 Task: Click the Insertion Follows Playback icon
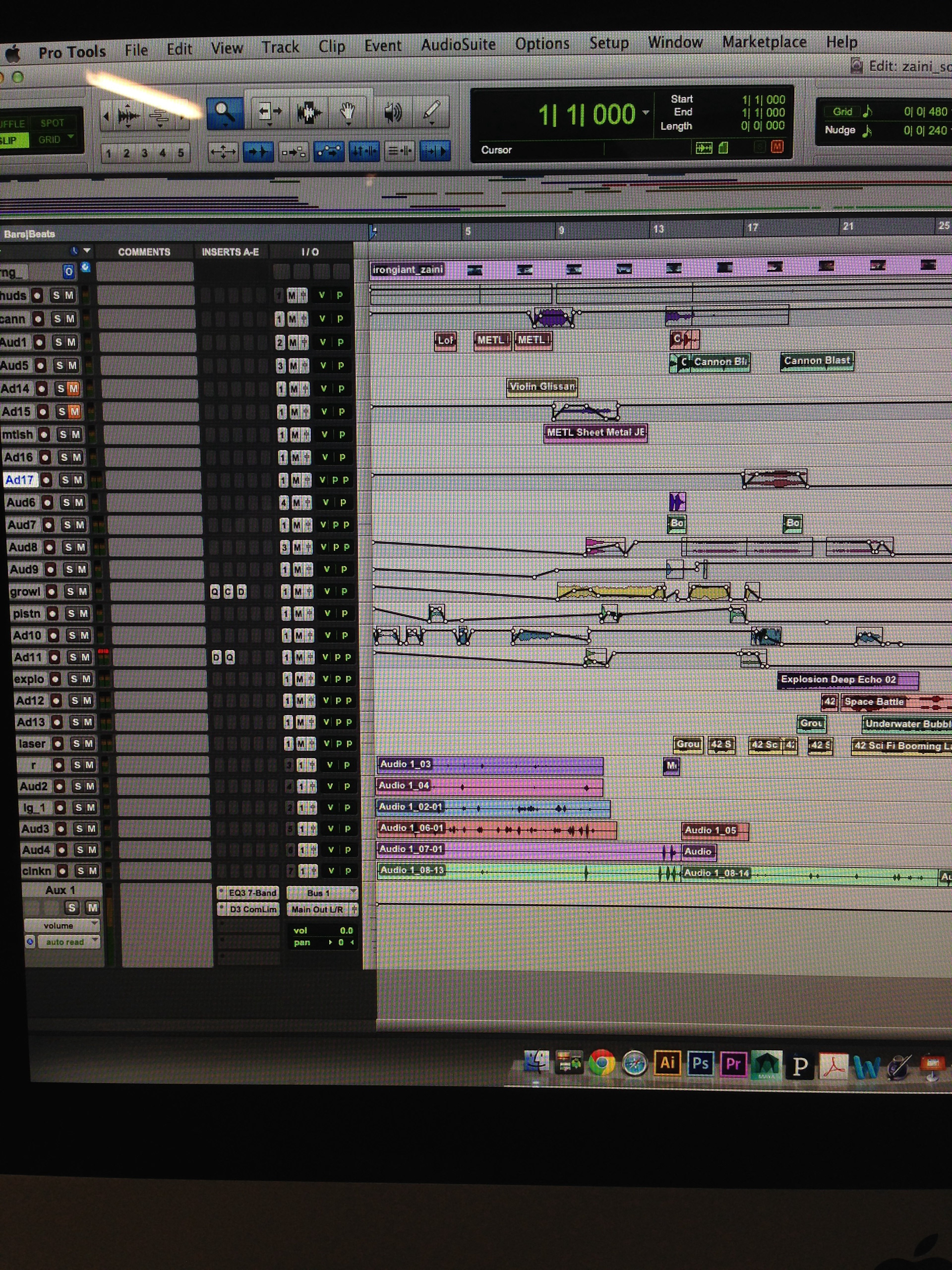tap(435, 150)
